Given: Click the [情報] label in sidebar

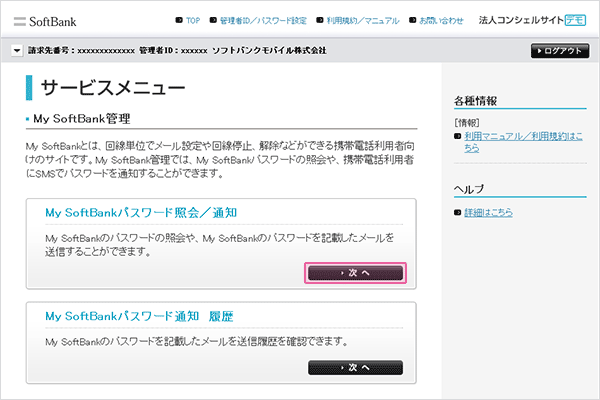Looking at the screenshot, I should tap(466, 123).
